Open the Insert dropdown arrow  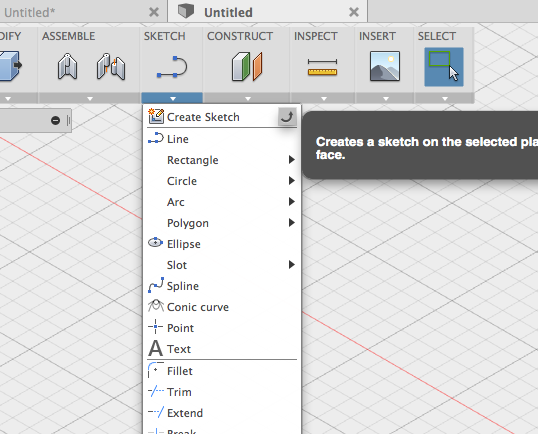pyautogui.click(x=386, y=98)
